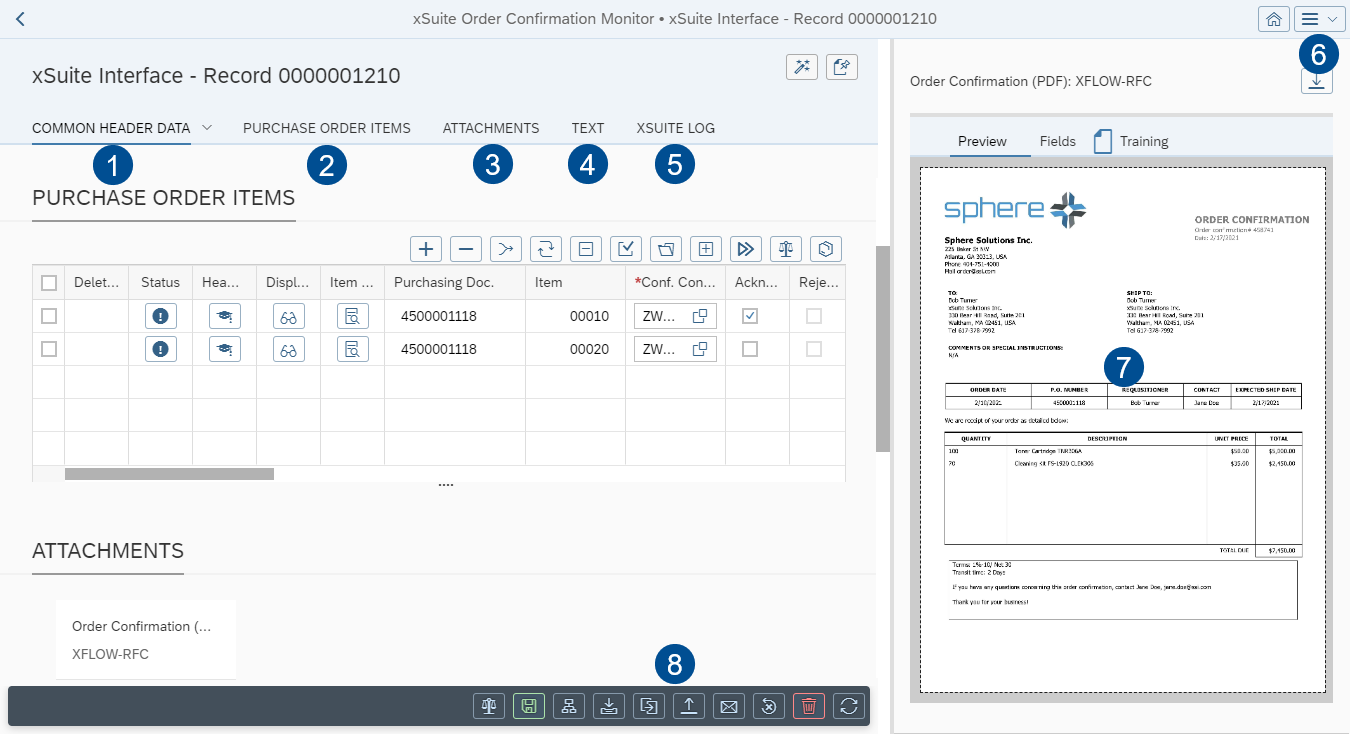Click the plus add row icon above table
1350x734 pixels.
tap(426, 249)
